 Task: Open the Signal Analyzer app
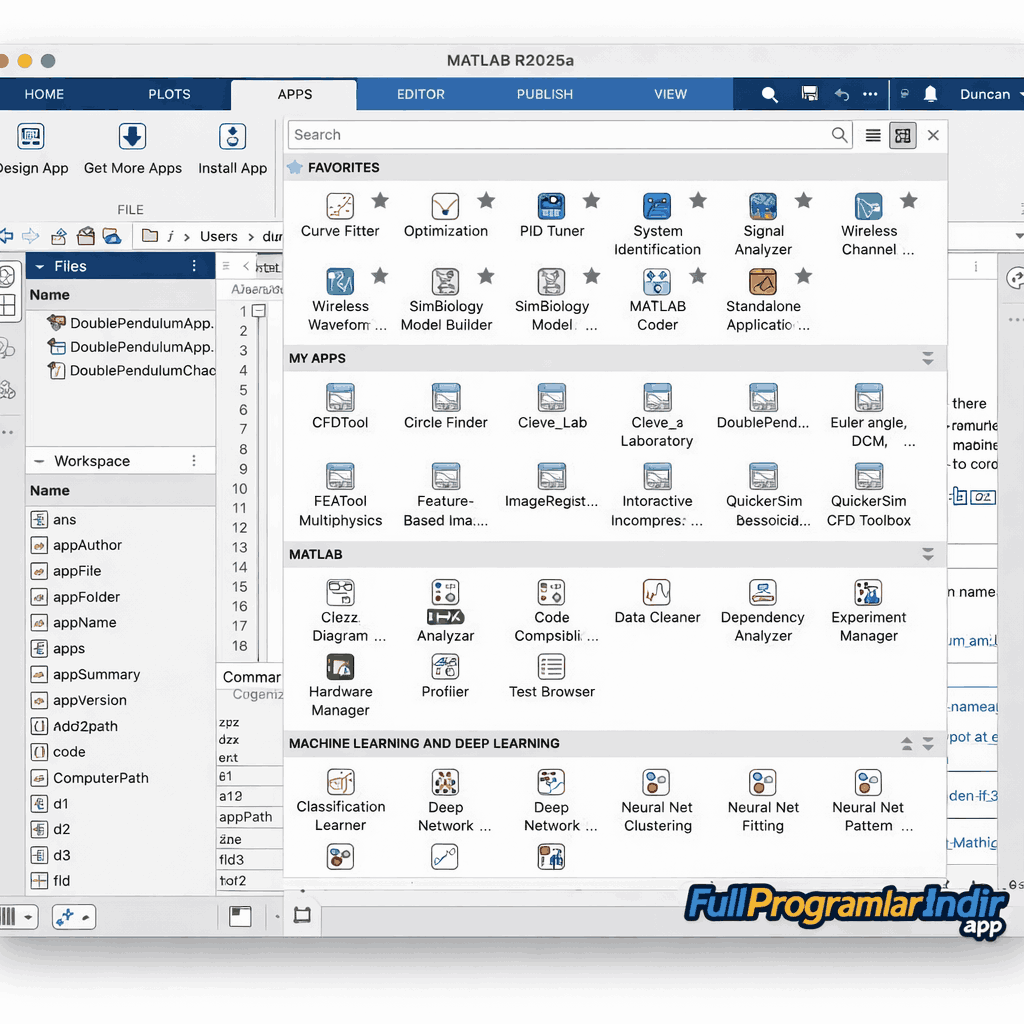coord(763,205)
